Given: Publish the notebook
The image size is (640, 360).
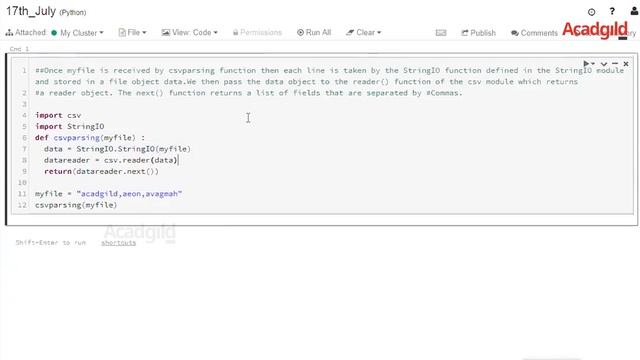Looking at the screenshot, I should pyautogui.click(x=478, y=33).
